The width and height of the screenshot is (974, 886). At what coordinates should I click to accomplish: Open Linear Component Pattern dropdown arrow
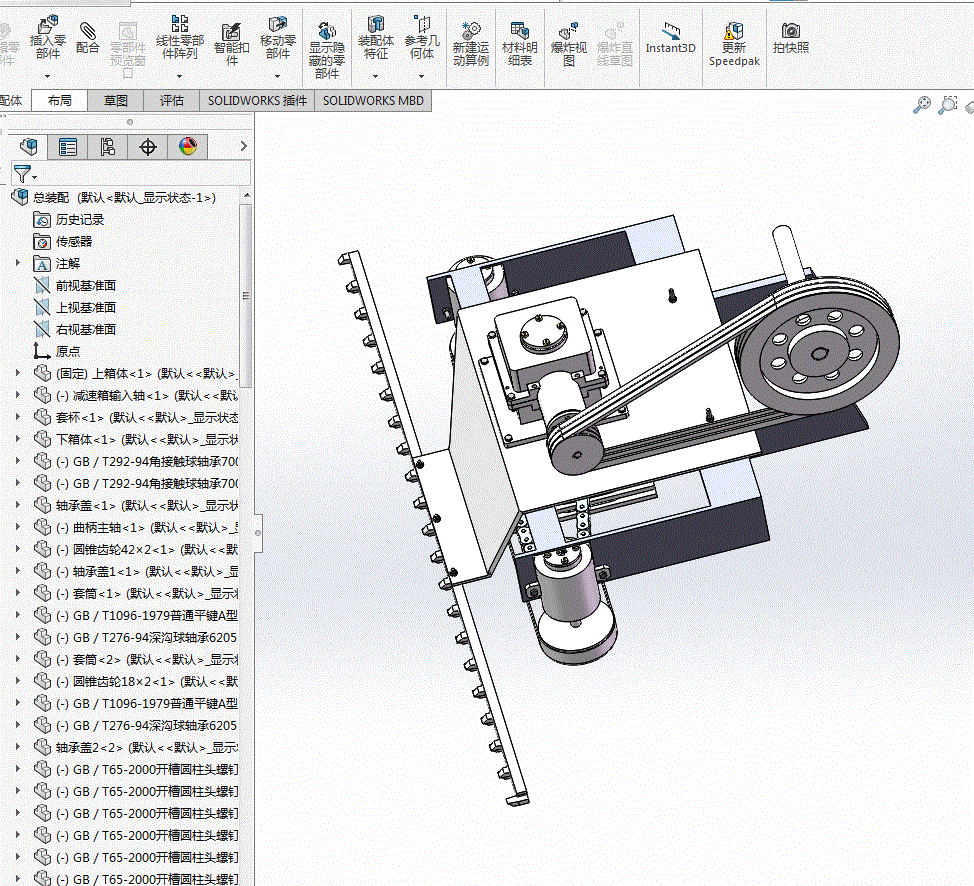179,75
